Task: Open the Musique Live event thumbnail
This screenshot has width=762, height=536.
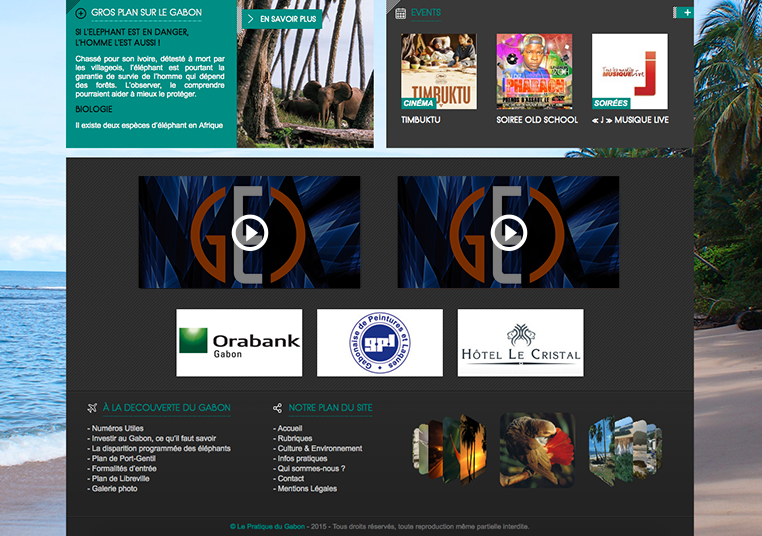Action: (x=629, y=71)
